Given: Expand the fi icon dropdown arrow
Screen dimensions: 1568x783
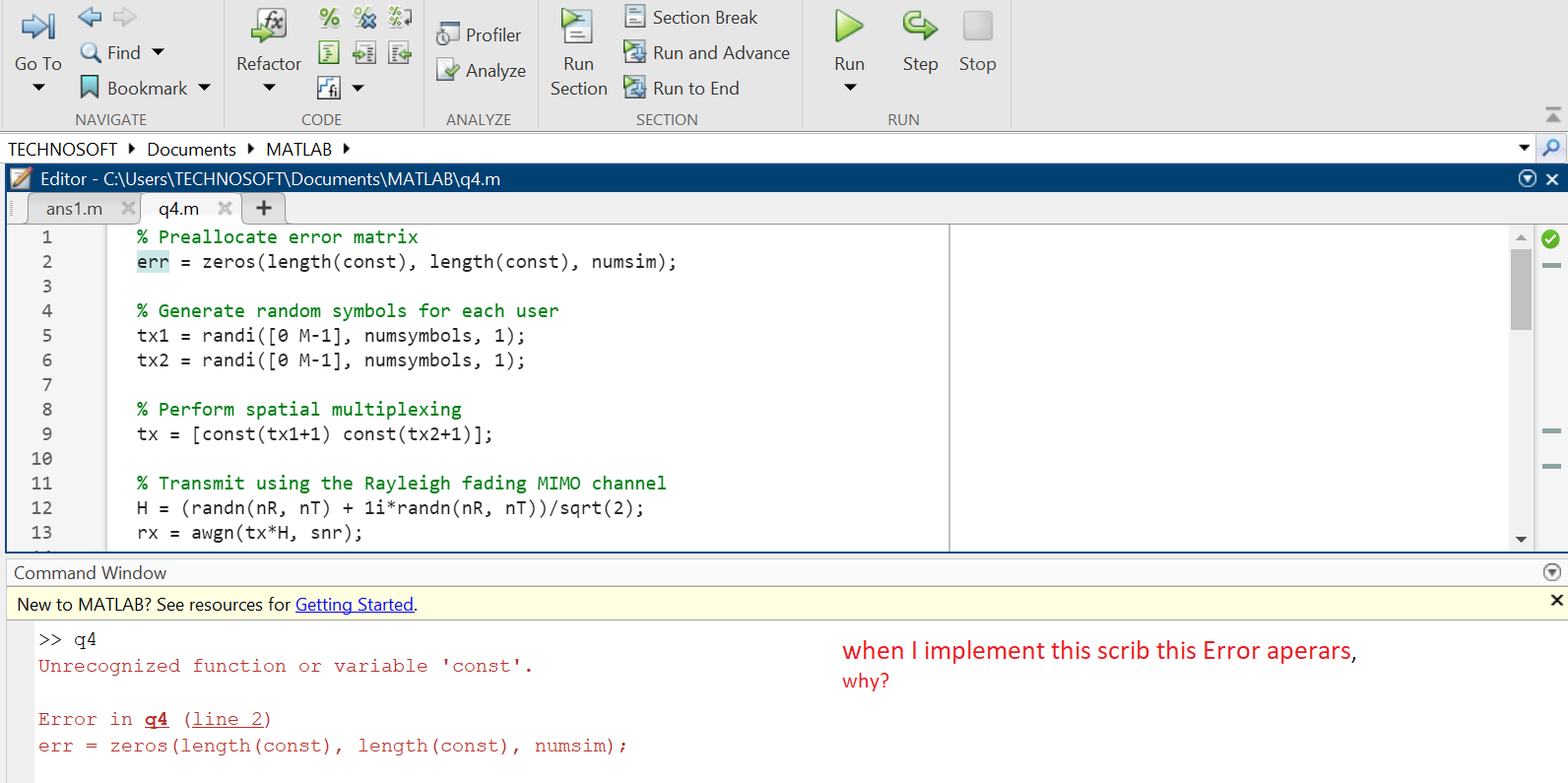Looking at the screenshot, I should (359, 88).
